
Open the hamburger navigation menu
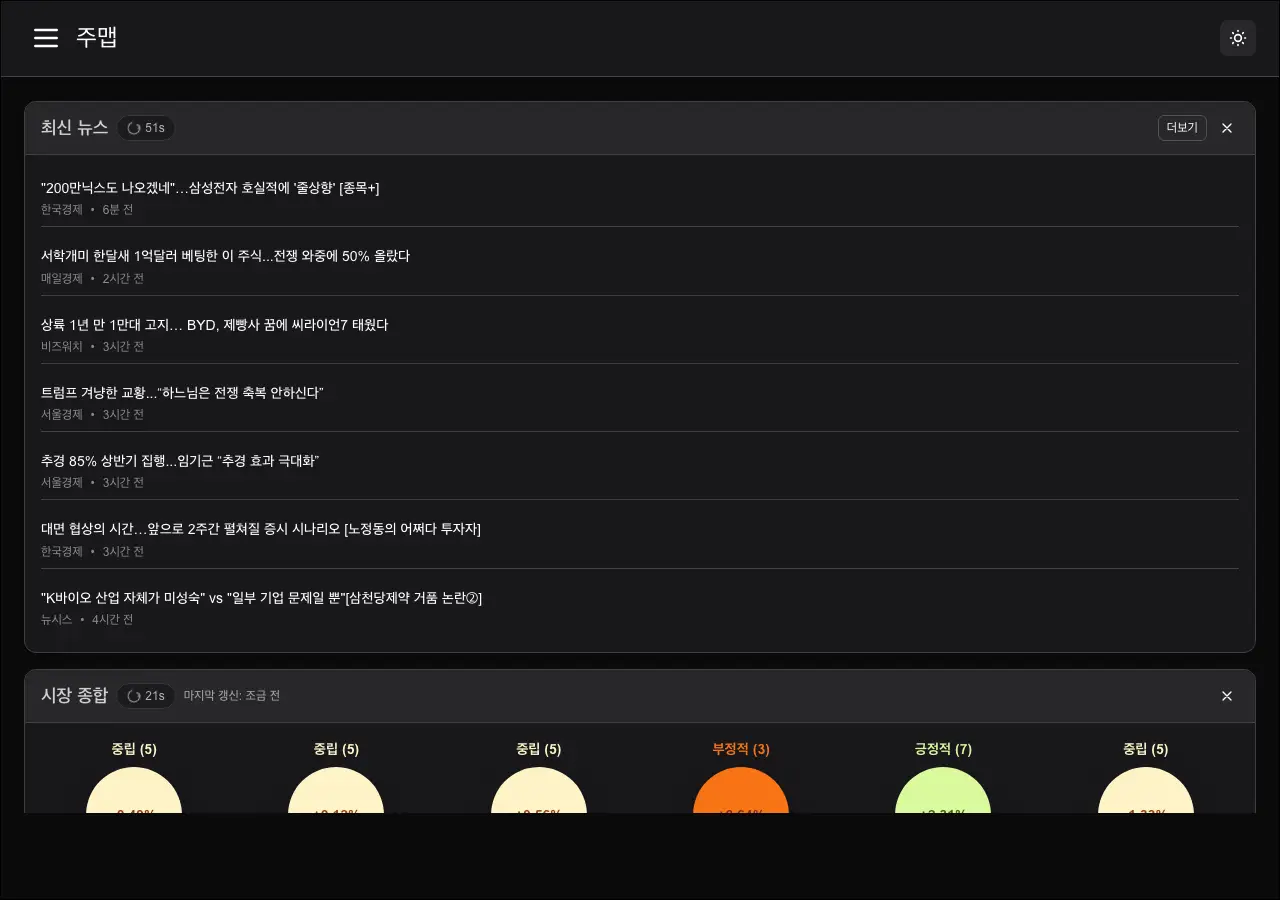click(x=46, y=38)
